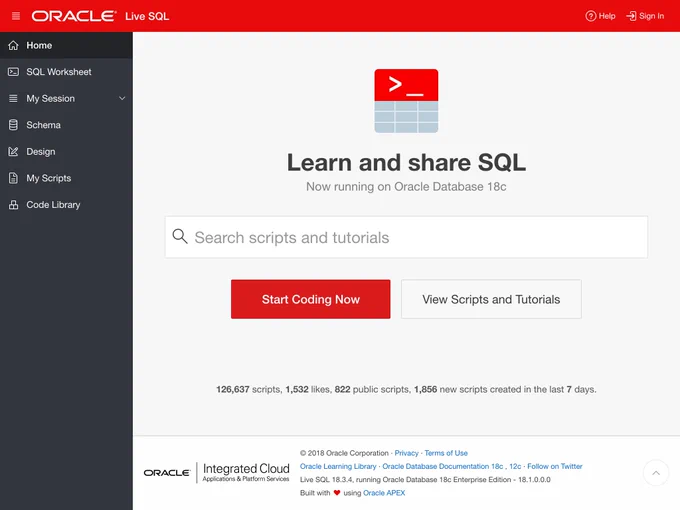Image resolution: width=680 pixels, height=510 pixels.
Task: Click the scroll-to-top arrow button
Action: 656,473
